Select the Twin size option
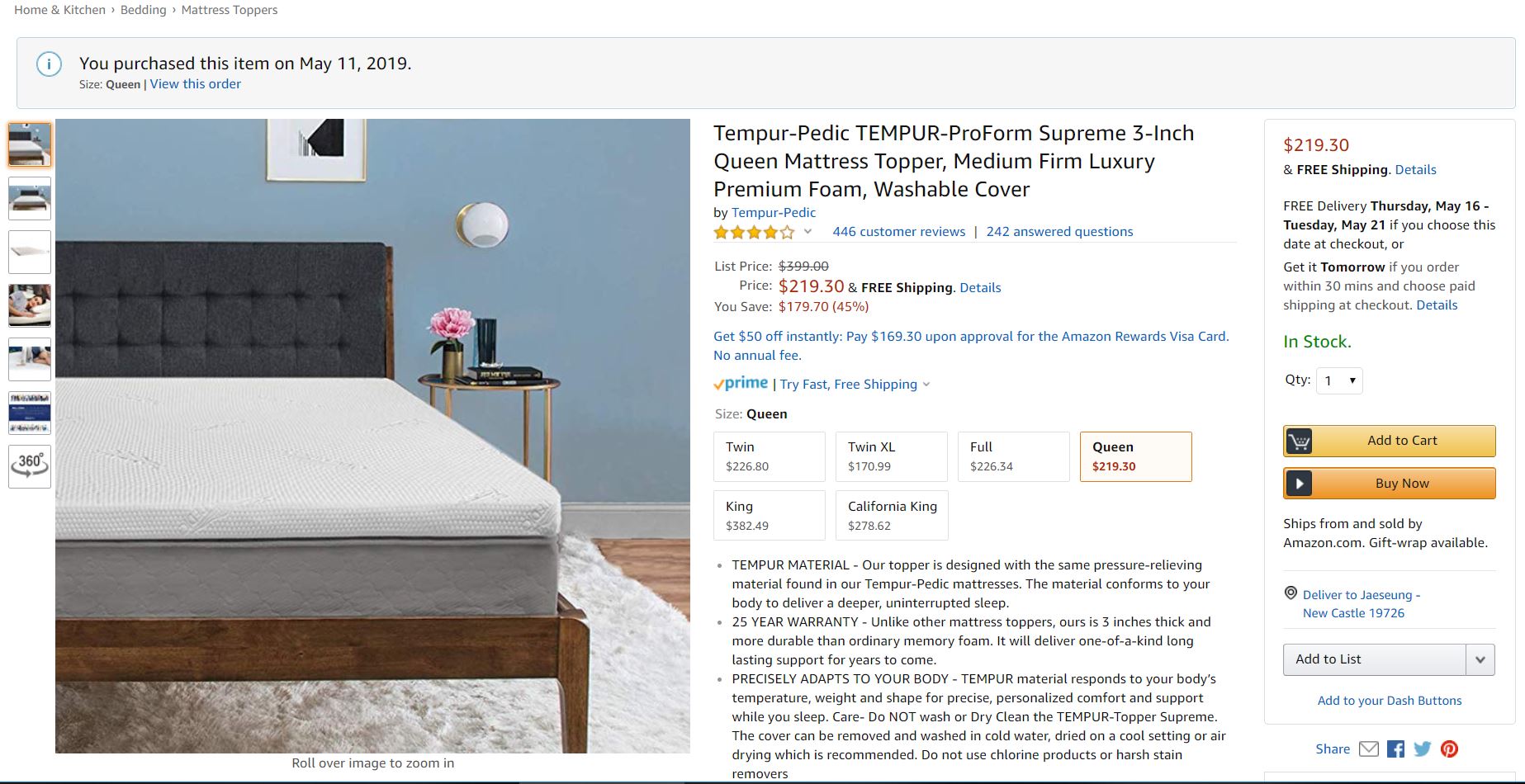 [770, 456]
